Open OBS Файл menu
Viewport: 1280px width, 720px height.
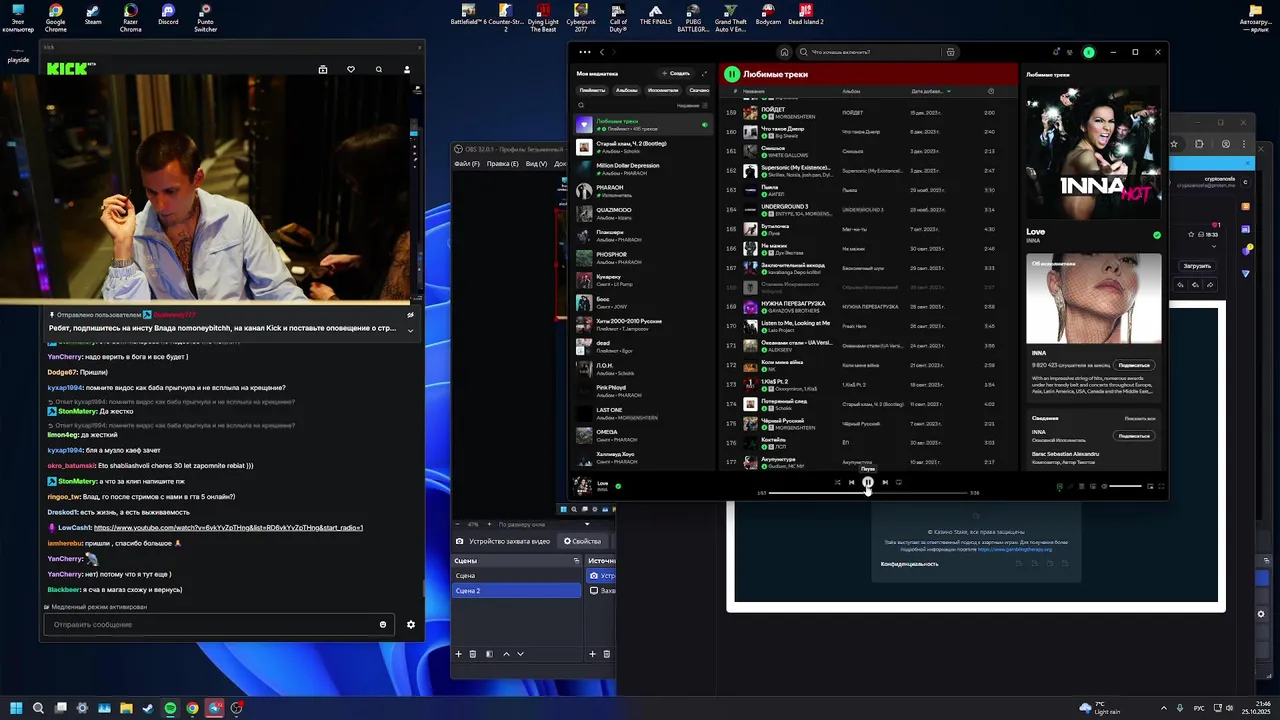click(x=467, y=163)
